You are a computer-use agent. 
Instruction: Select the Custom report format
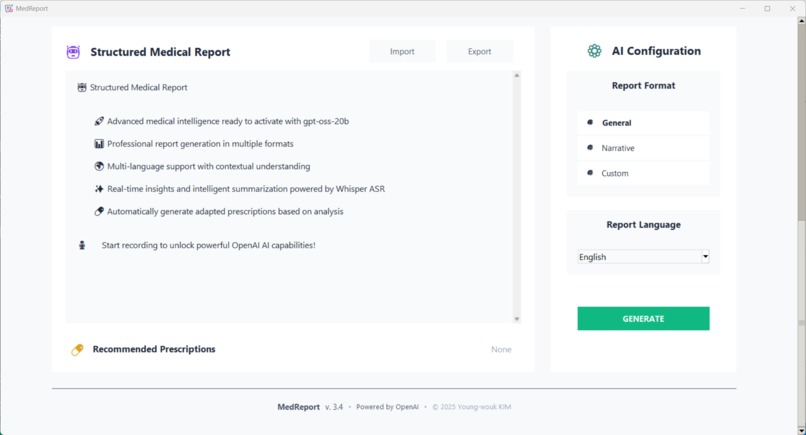pos(644,173)
